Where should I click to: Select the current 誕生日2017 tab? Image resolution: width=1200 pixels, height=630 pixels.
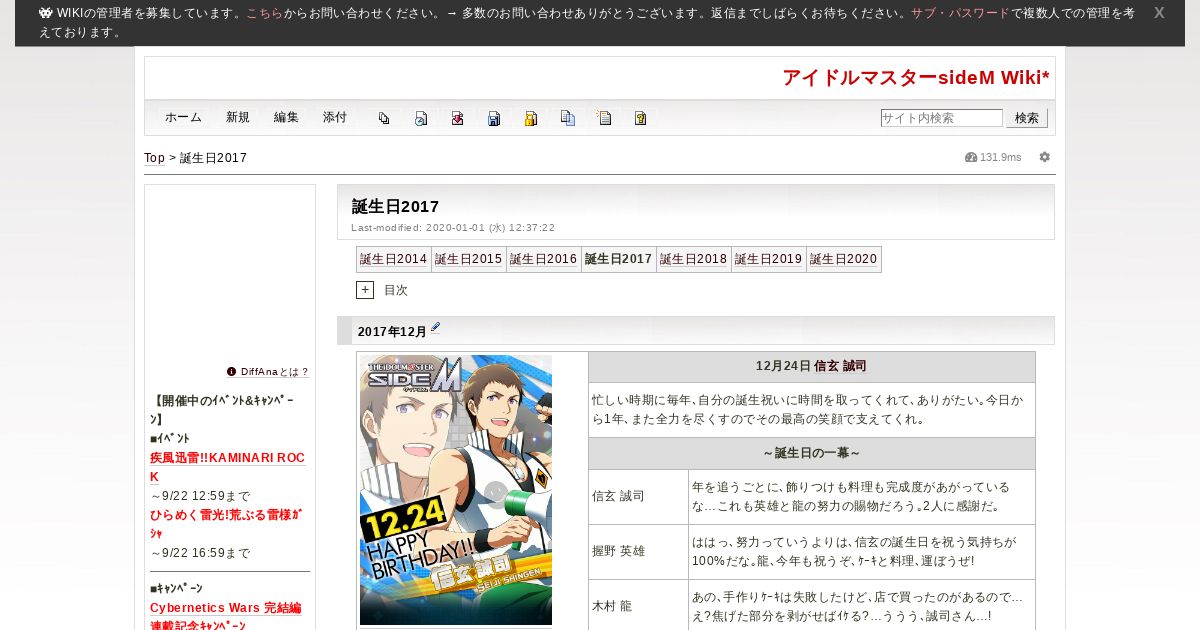[619, 259]
